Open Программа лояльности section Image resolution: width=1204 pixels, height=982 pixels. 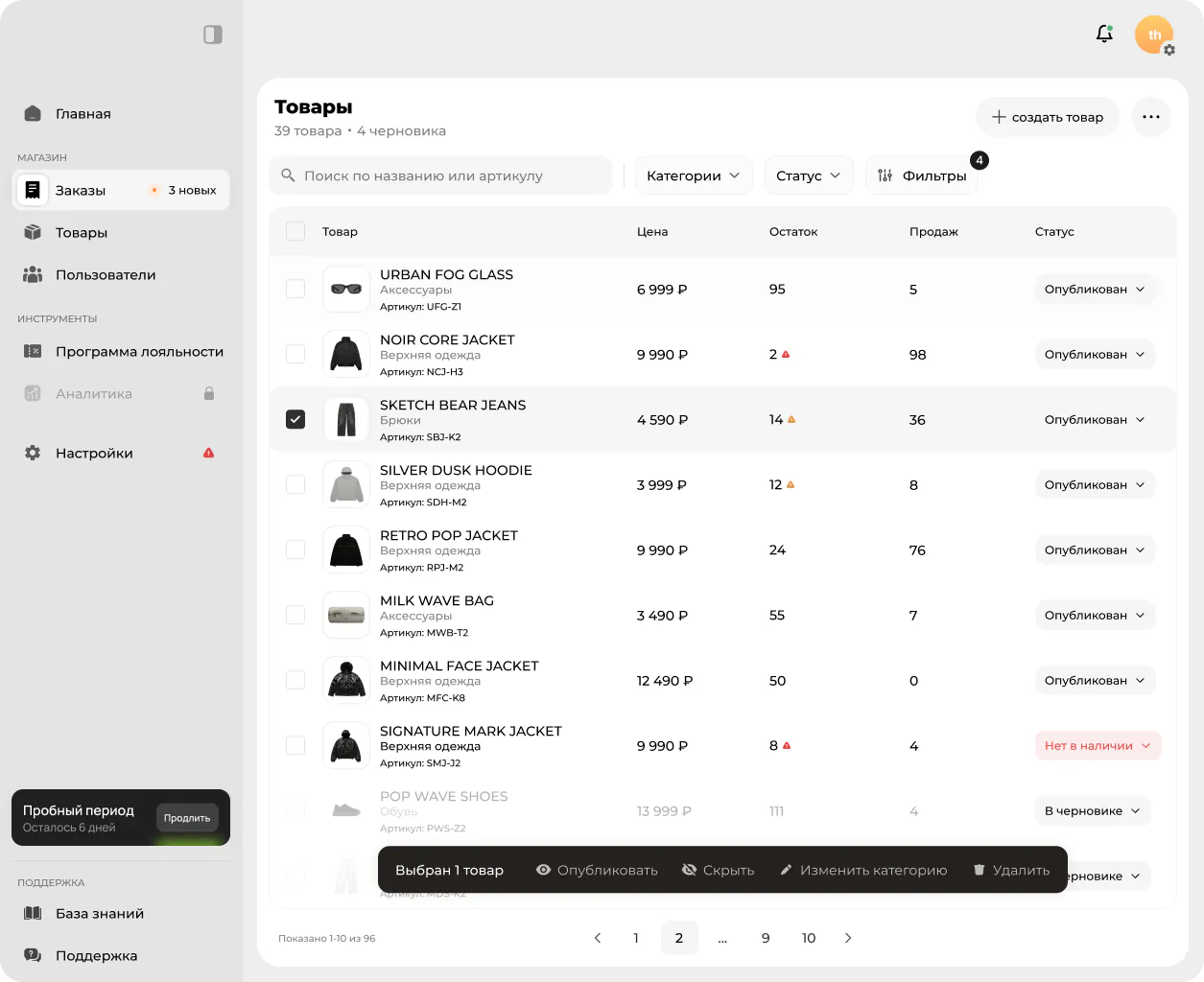click(x=121, y=351)
